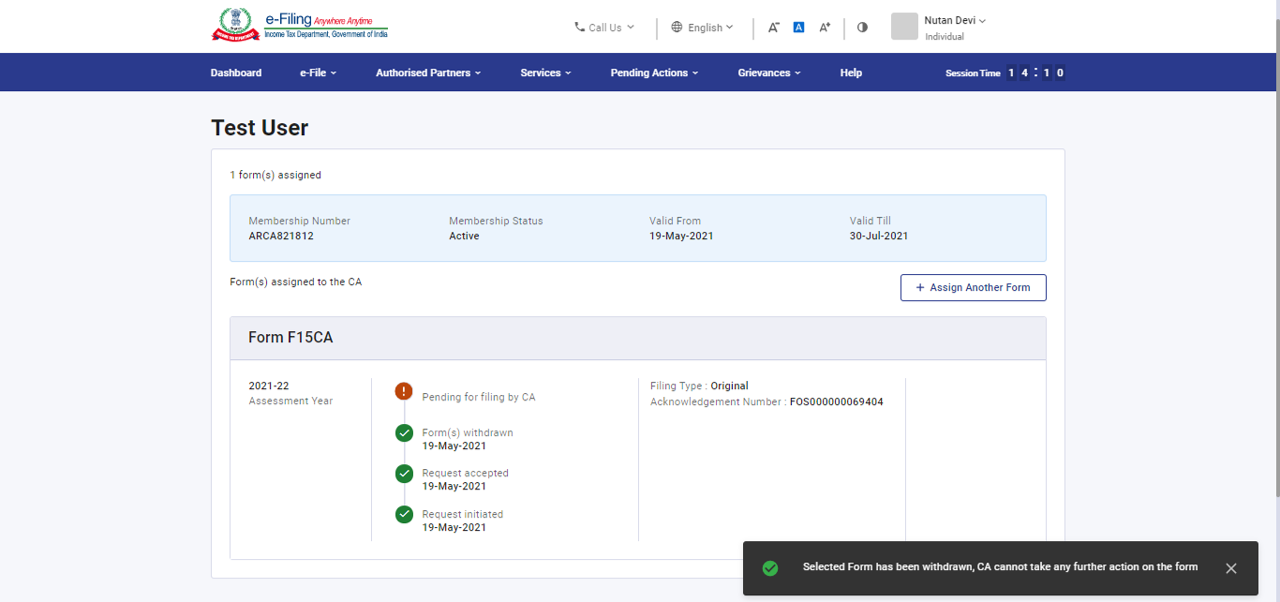Click green checkmark beside Request accepted
Image resolution: width=1280 pixels, height=602 pixels.
(x=404, y=473)
